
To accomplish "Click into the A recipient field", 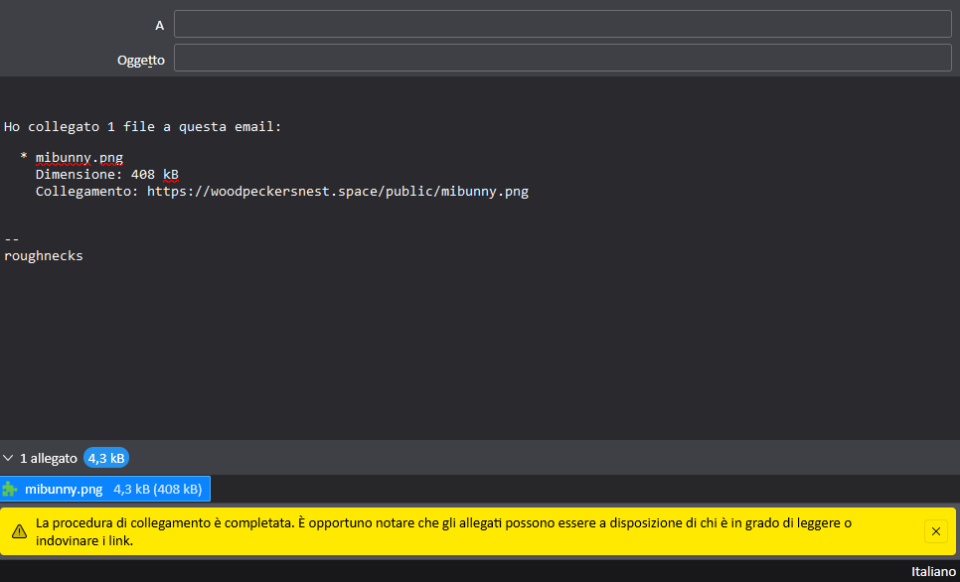I will (563, 24).
